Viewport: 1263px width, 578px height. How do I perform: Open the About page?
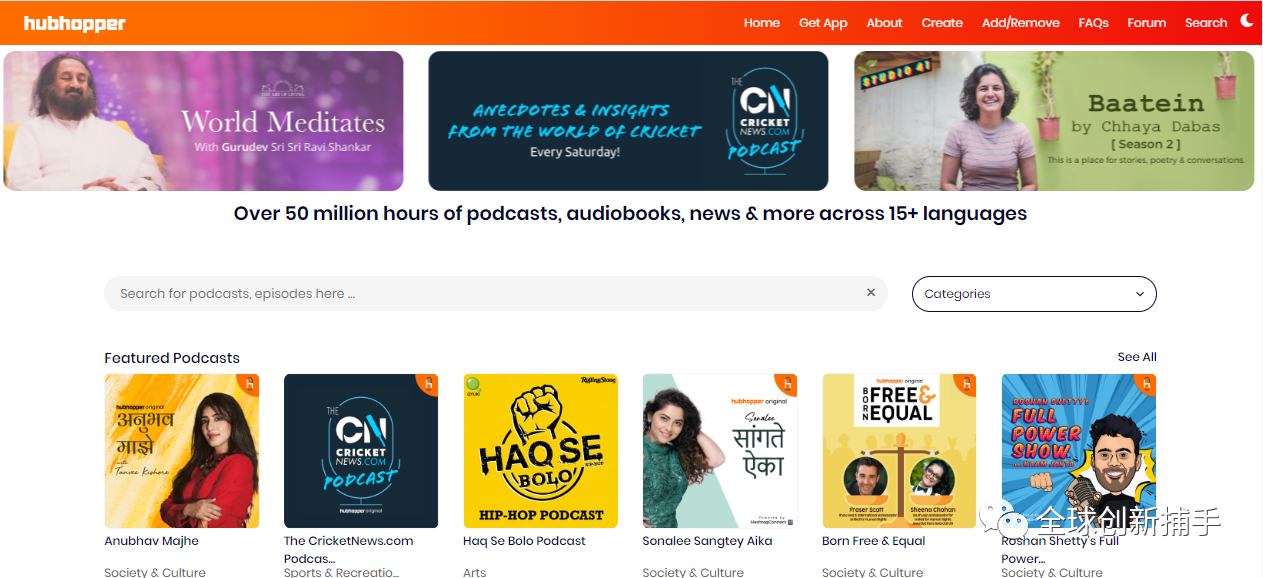pyautogui.click(x=884, y=23)
